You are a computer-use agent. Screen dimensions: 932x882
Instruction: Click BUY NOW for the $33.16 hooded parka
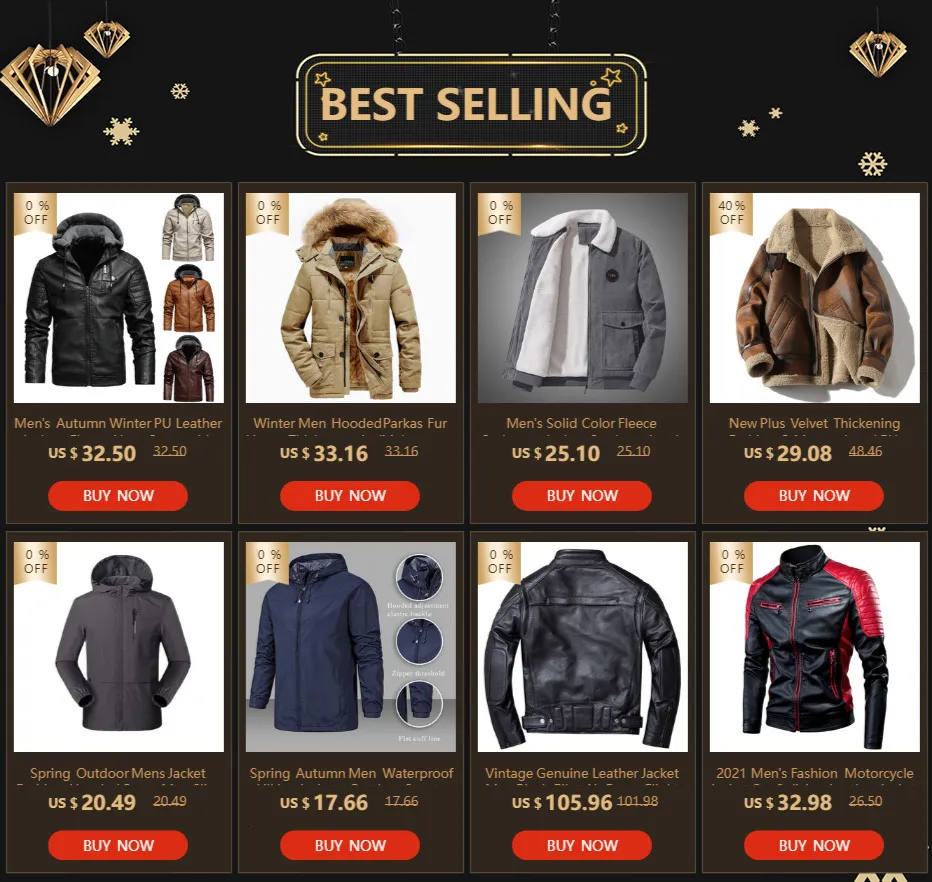tap(350, 496)
